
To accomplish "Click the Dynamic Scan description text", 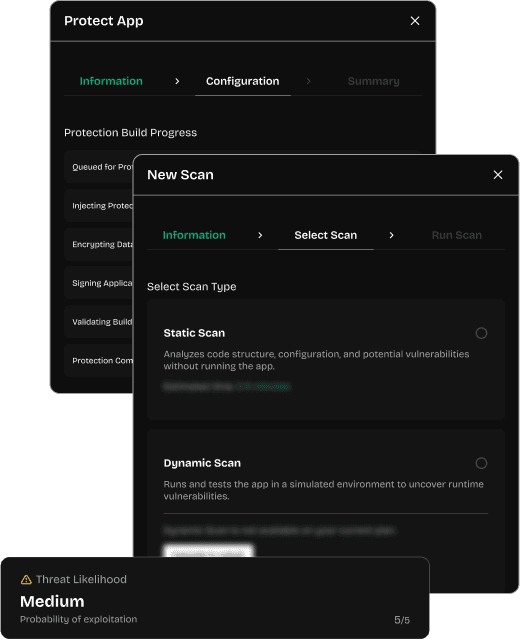I will pos(324,490).
